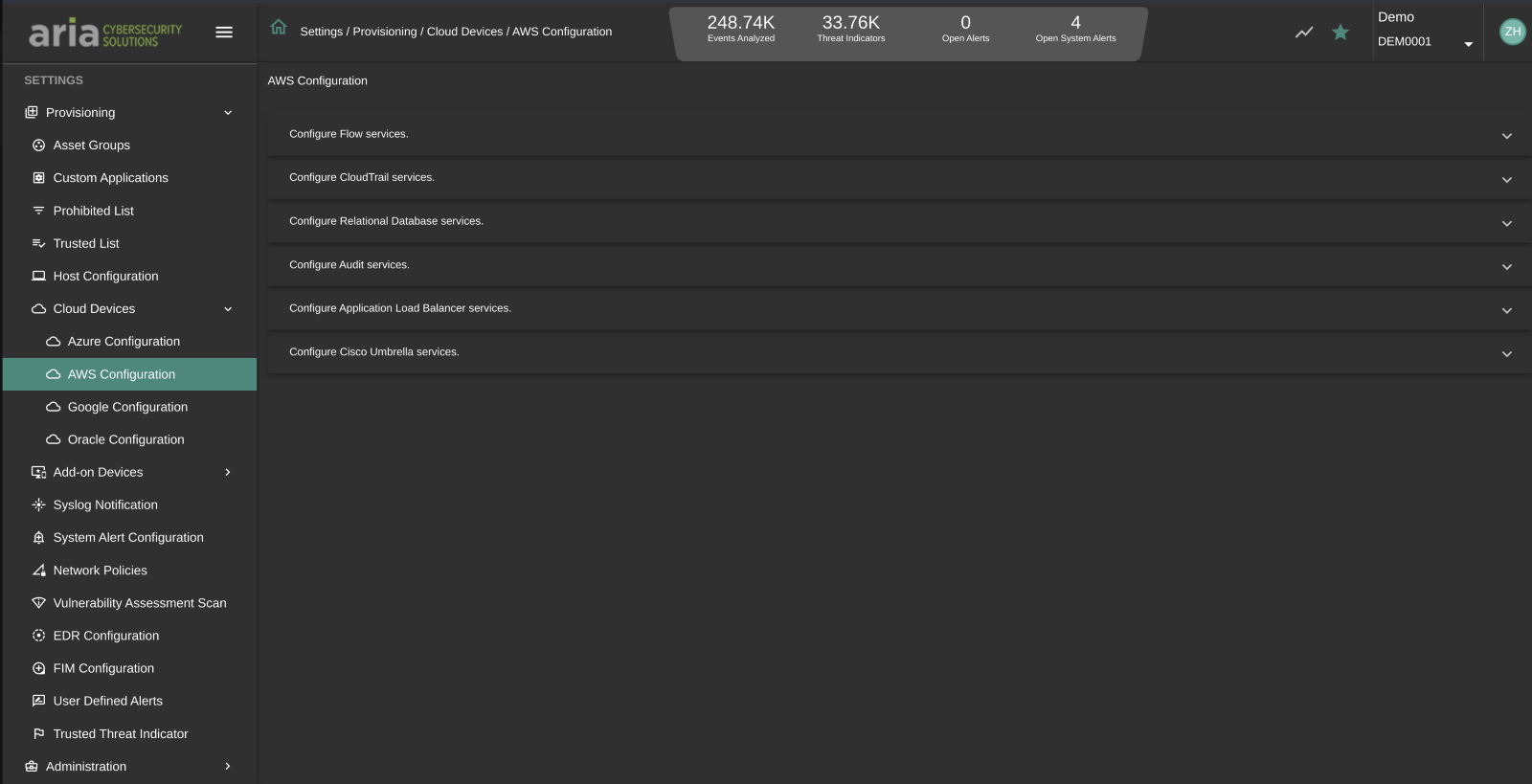Click the 'AWS Configuration' page heading
1532x784 pixels.
tap(318, 81)
